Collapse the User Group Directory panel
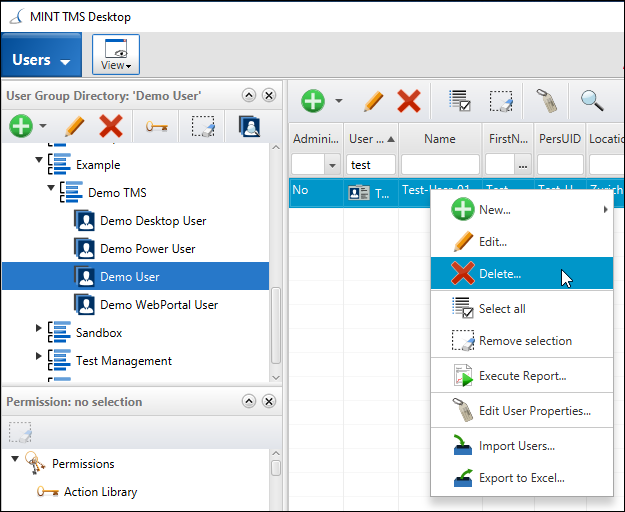This screenshot has height=512, width=625. click(x=249, y=96)
